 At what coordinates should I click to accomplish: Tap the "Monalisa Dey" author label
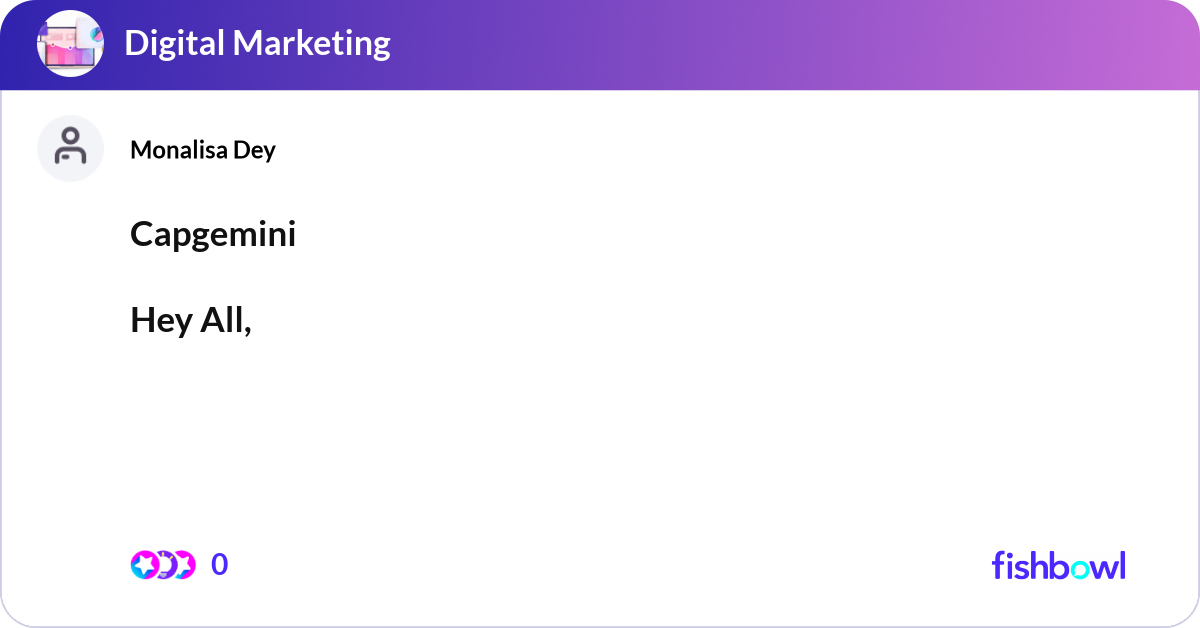[x=202, y=150]
